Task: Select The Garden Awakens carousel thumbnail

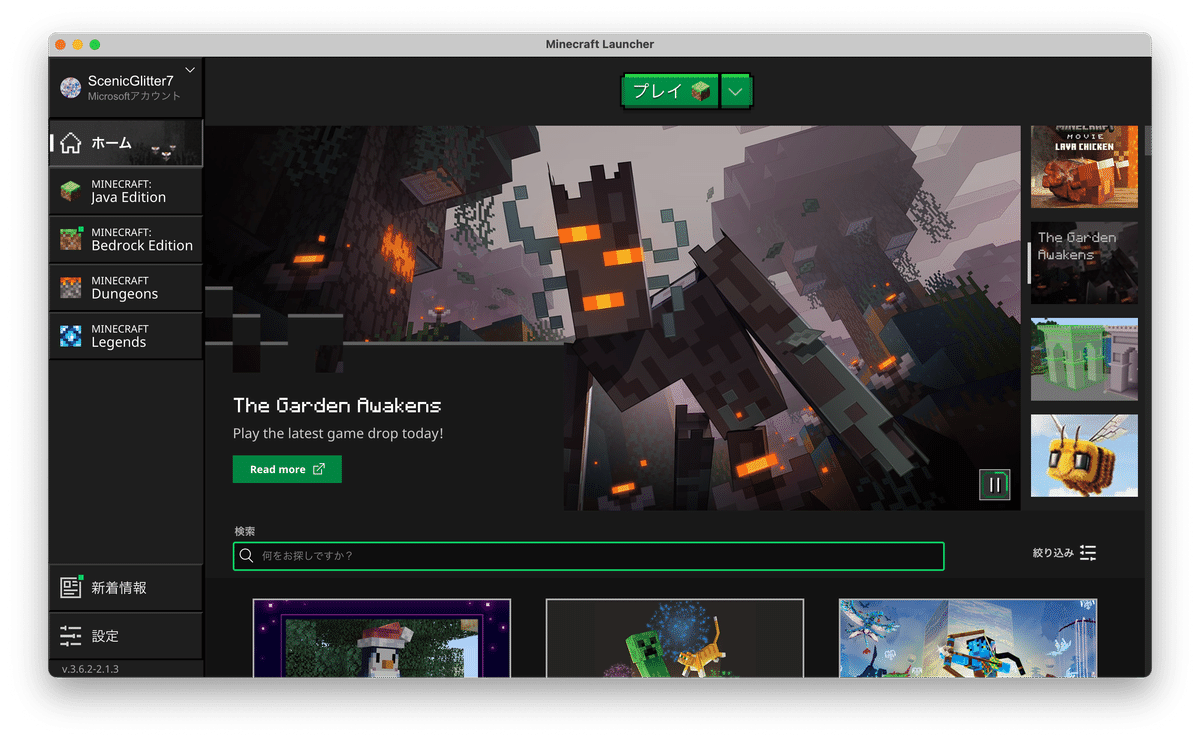Action: (x=1084, y=263)
